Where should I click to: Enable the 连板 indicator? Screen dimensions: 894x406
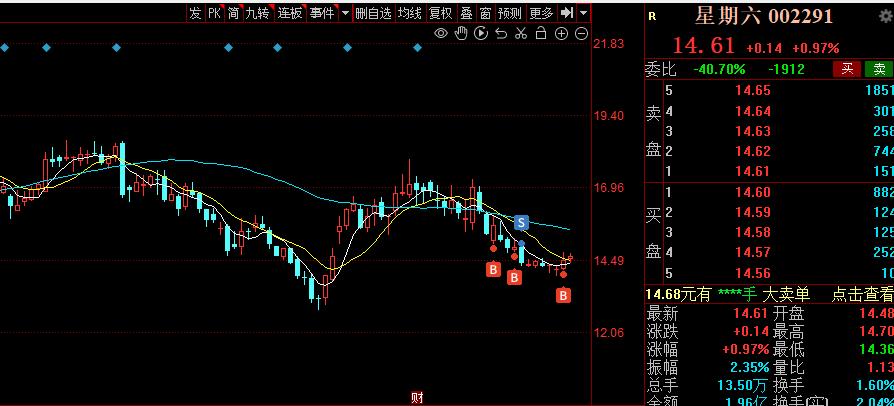(x=290, y=13)
